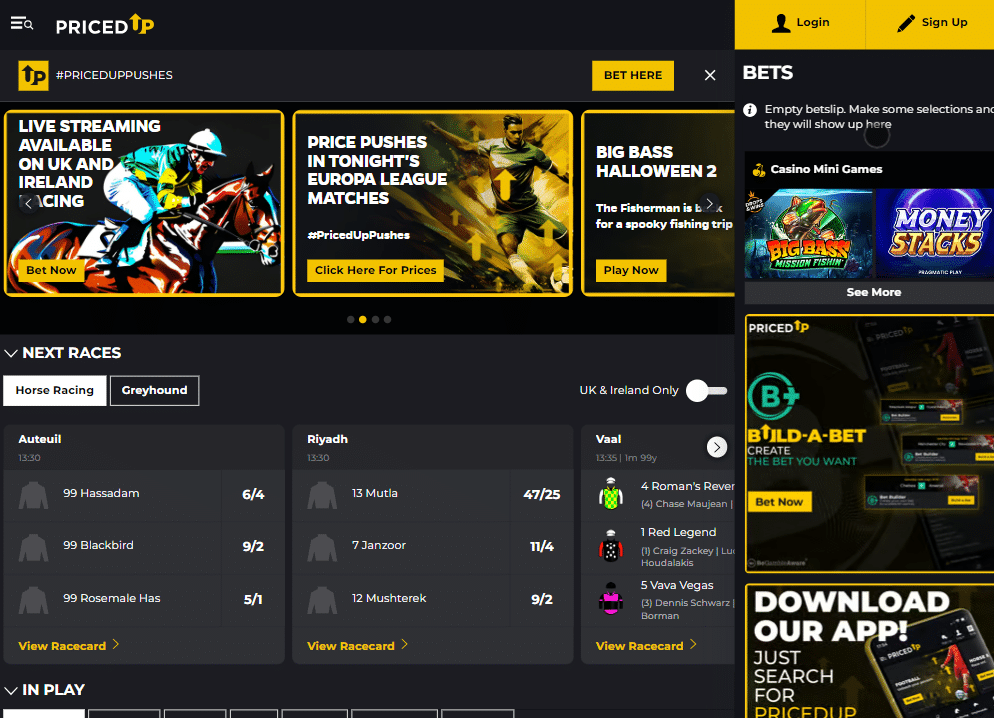This screenshot has height=718, width=994.
Task: Collapse the Next Races section
Action: coord(11,353)
